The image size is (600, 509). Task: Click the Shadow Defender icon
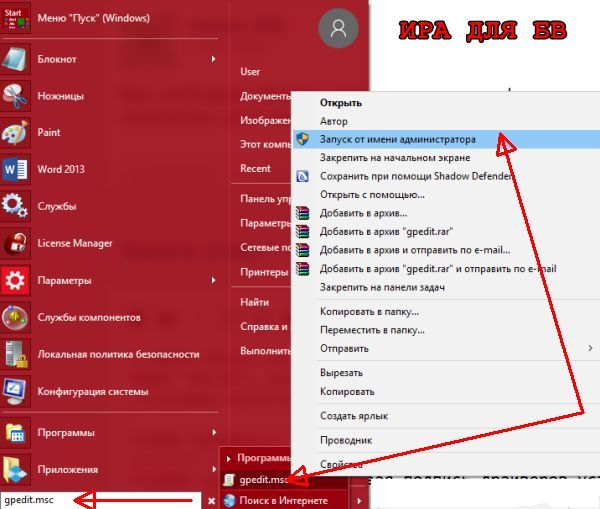(303, 176)
